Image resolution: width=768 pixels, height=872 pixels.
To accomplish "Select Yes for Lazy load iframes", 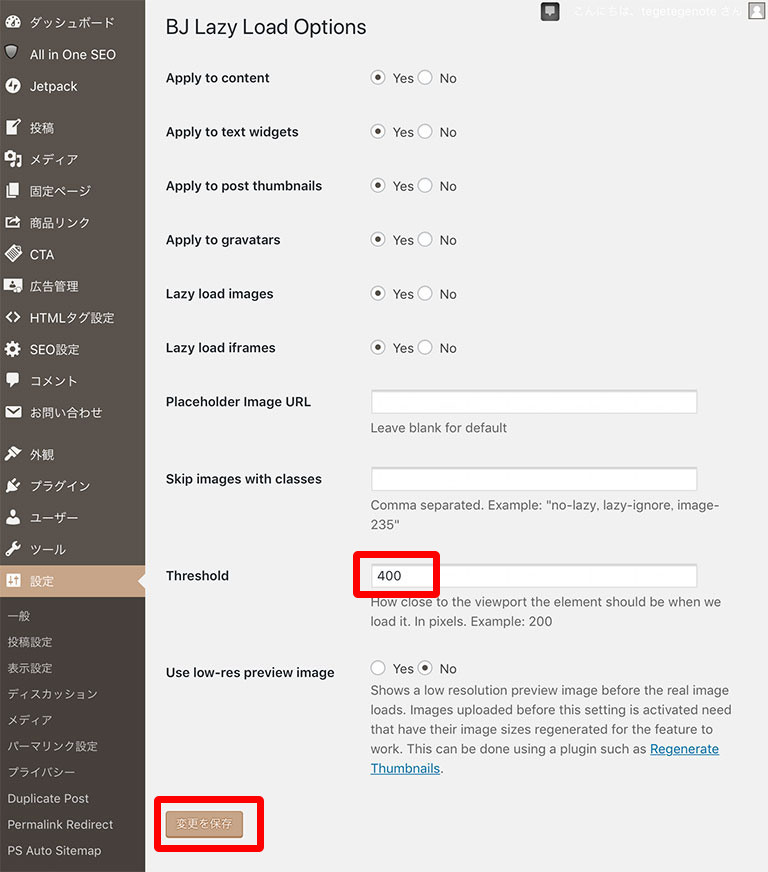I will click(378, 347).
